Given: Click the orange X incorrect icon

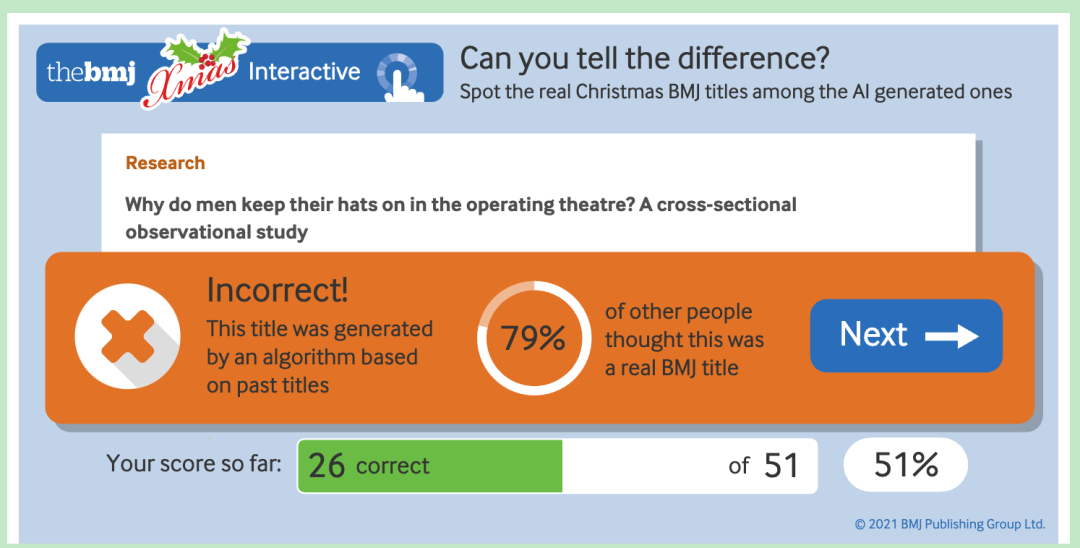Looking at the screenshot, I should tap(127, 336).
